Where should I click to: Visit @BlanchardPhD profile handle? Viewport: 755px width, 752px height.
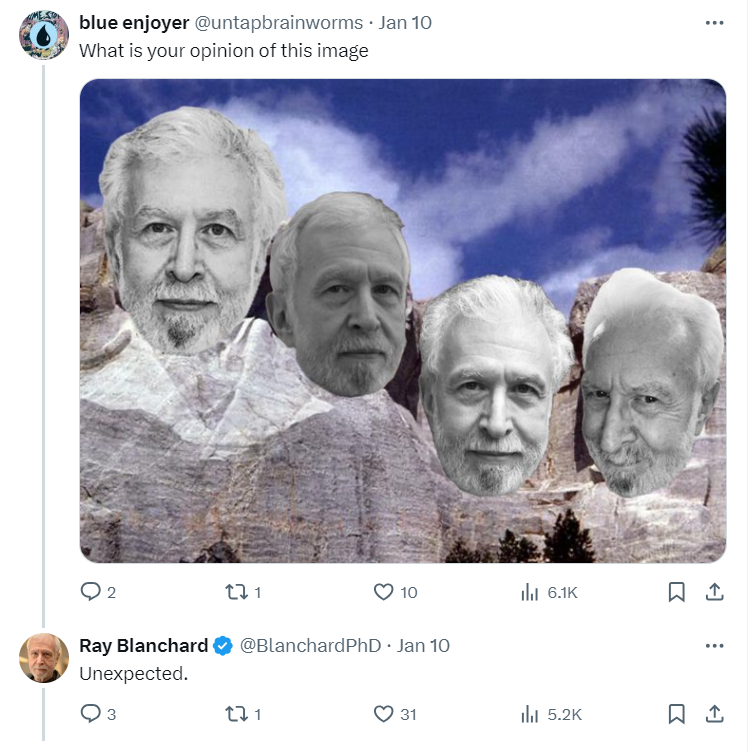point(310,646)
